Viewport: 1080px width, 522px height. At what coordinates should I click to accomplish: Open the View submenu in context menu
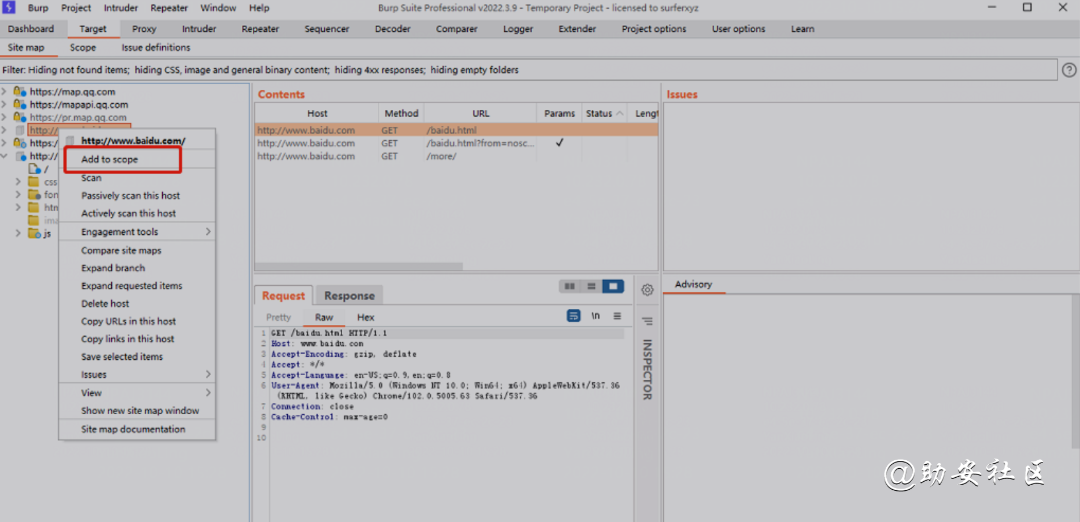pyautogui.click(x=137, y=393)
